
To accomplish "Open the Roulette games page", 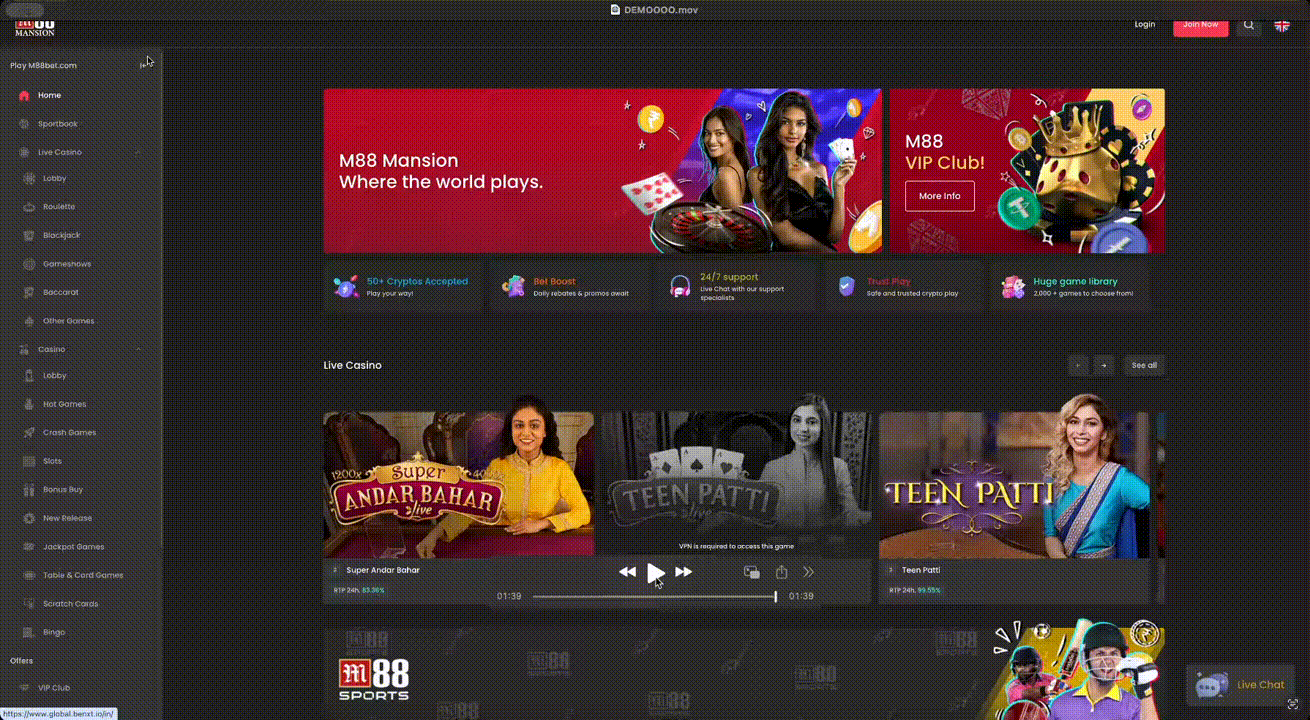I will (59, 207).
